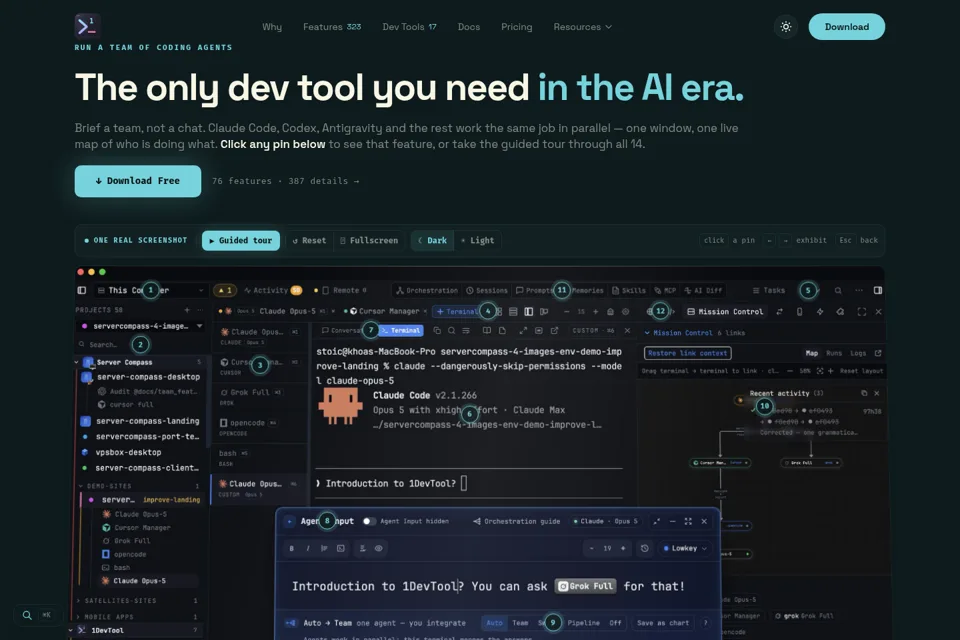Toggle the left sidebar panel icon
This screenshot has height=640, width=960.
(x=82, y=290)
